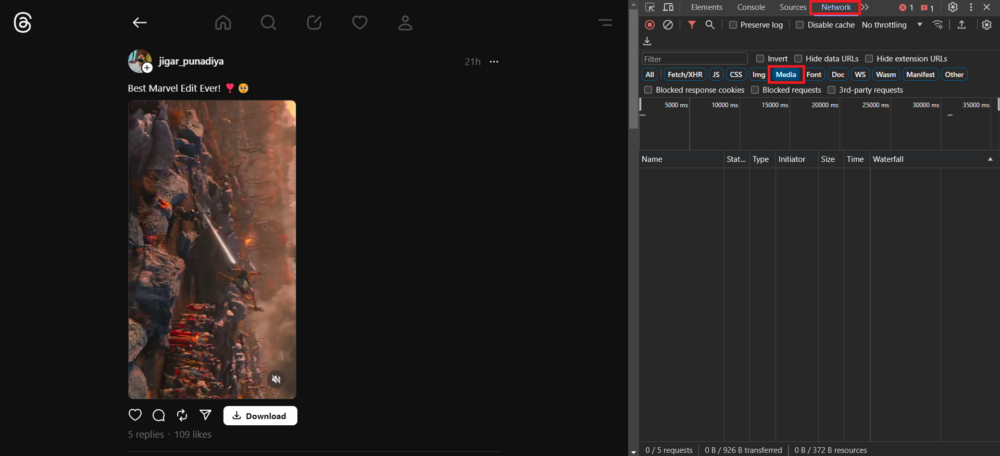This screenshot has width=1000, height=456.
Task: Open DevTools three-dot customize menu
Action: click(971, 7)
